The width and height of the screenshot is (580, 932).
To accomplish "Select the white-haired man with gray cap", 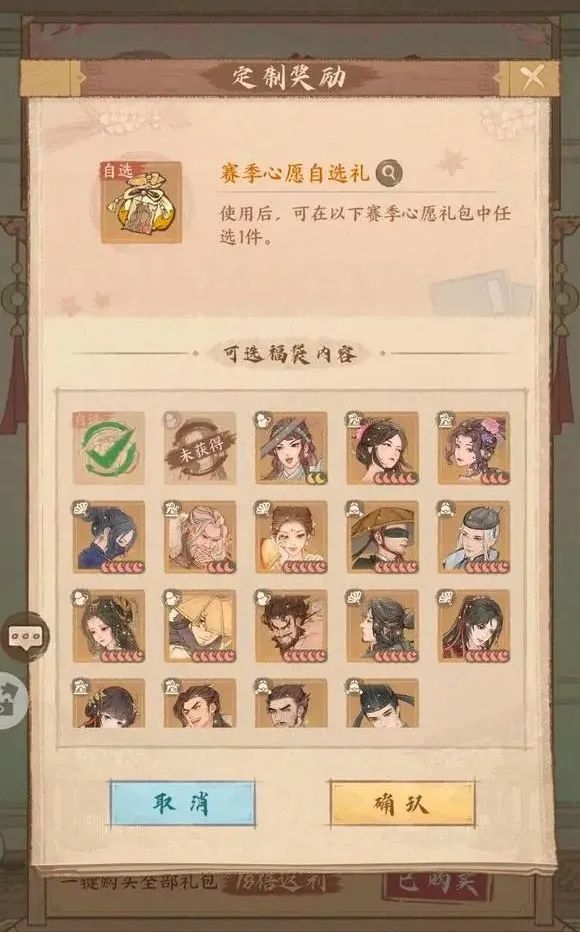I will coord(474,537).
